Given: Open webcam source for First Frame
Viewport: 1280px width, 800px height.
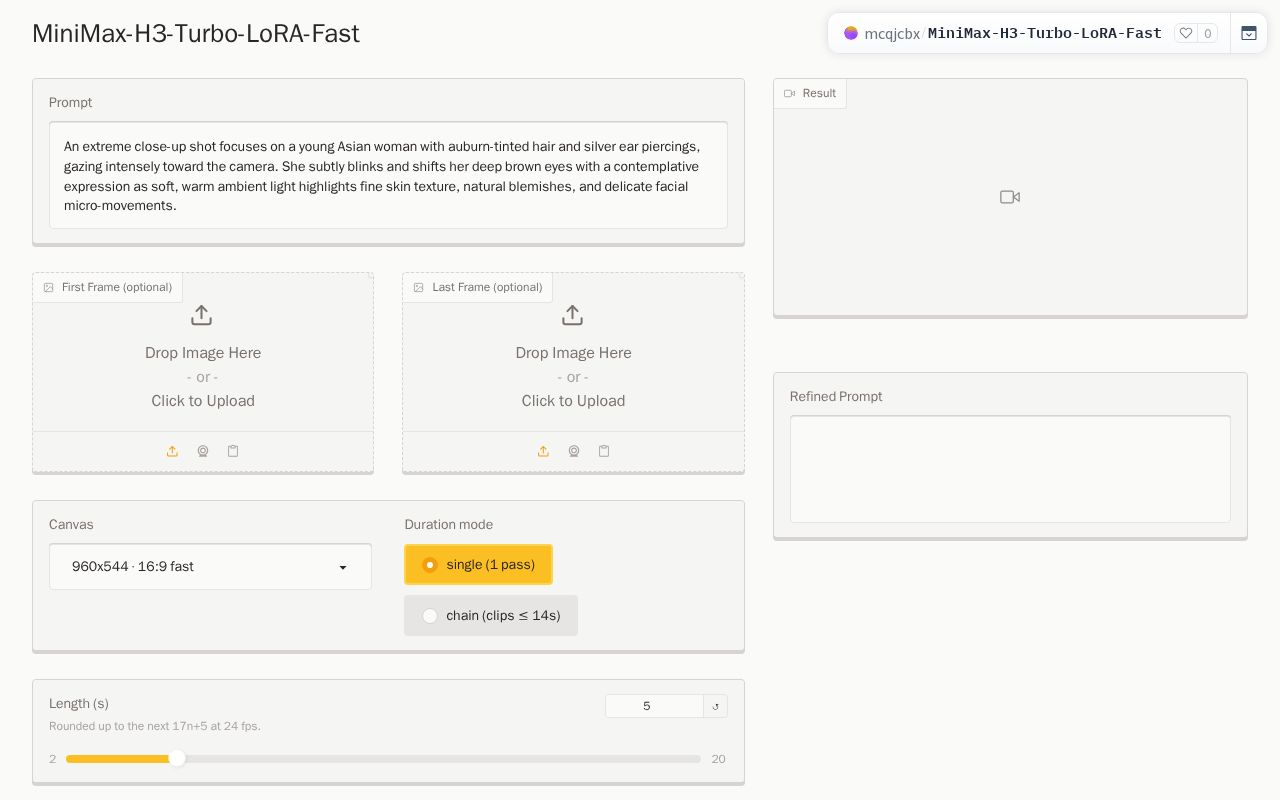Looking at the screenshot, I should click(203, 451).
